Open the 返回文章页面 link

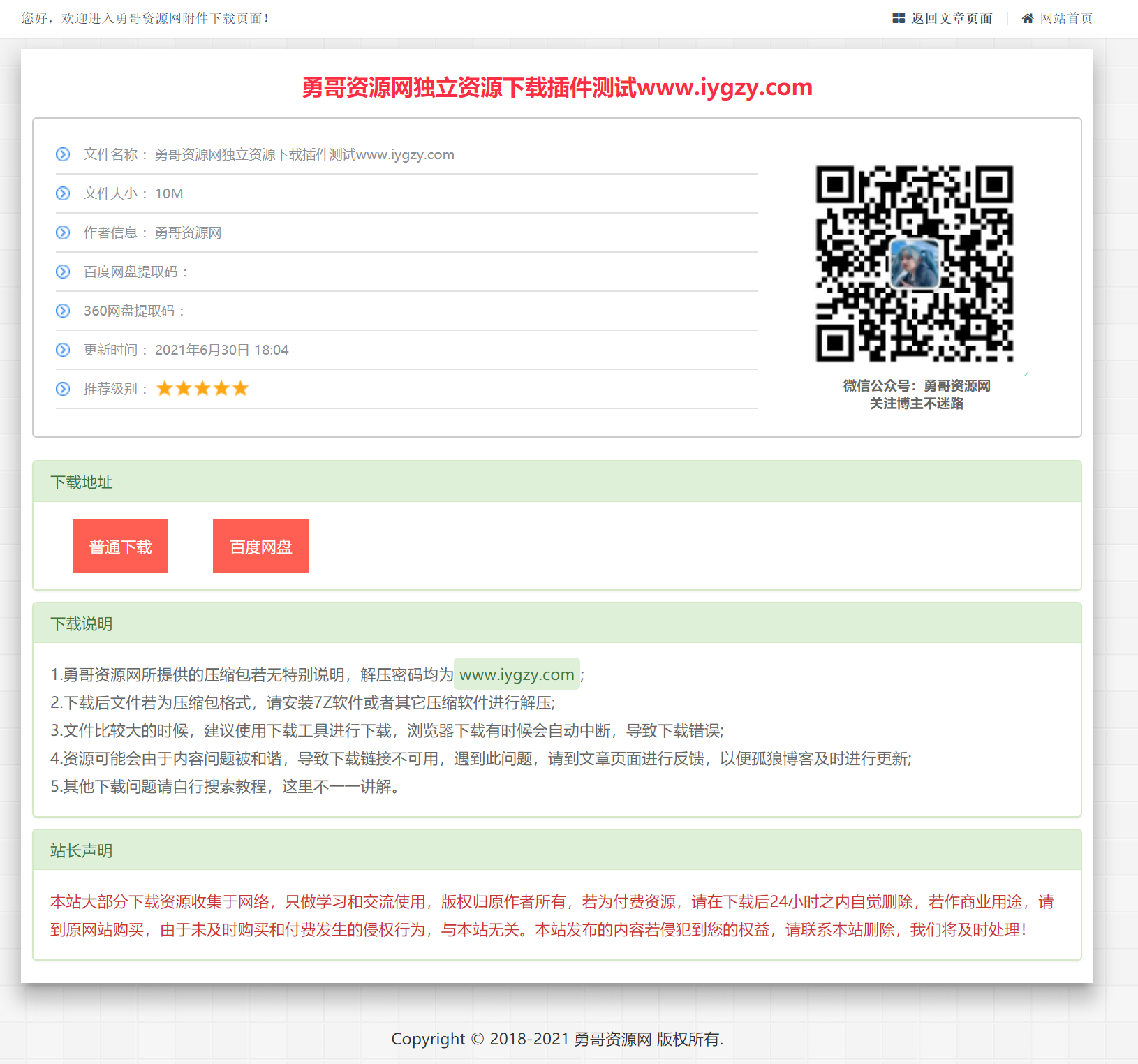tap(952, 18)
